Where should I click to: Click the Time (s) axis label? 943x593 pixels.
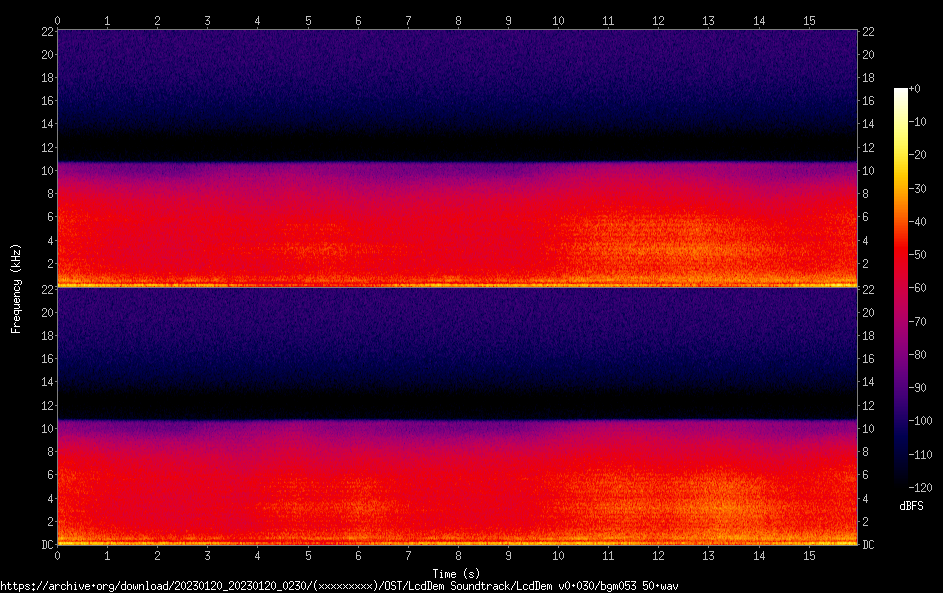click(457, 573)
